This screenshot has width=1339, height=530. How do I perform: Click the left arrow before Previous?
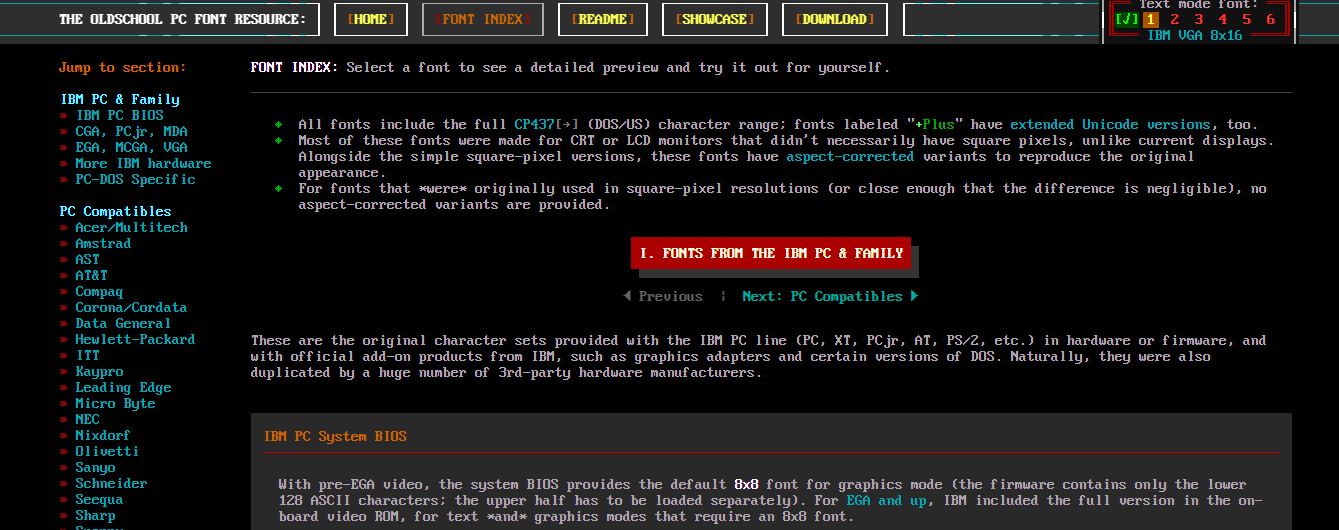(627, 296)
